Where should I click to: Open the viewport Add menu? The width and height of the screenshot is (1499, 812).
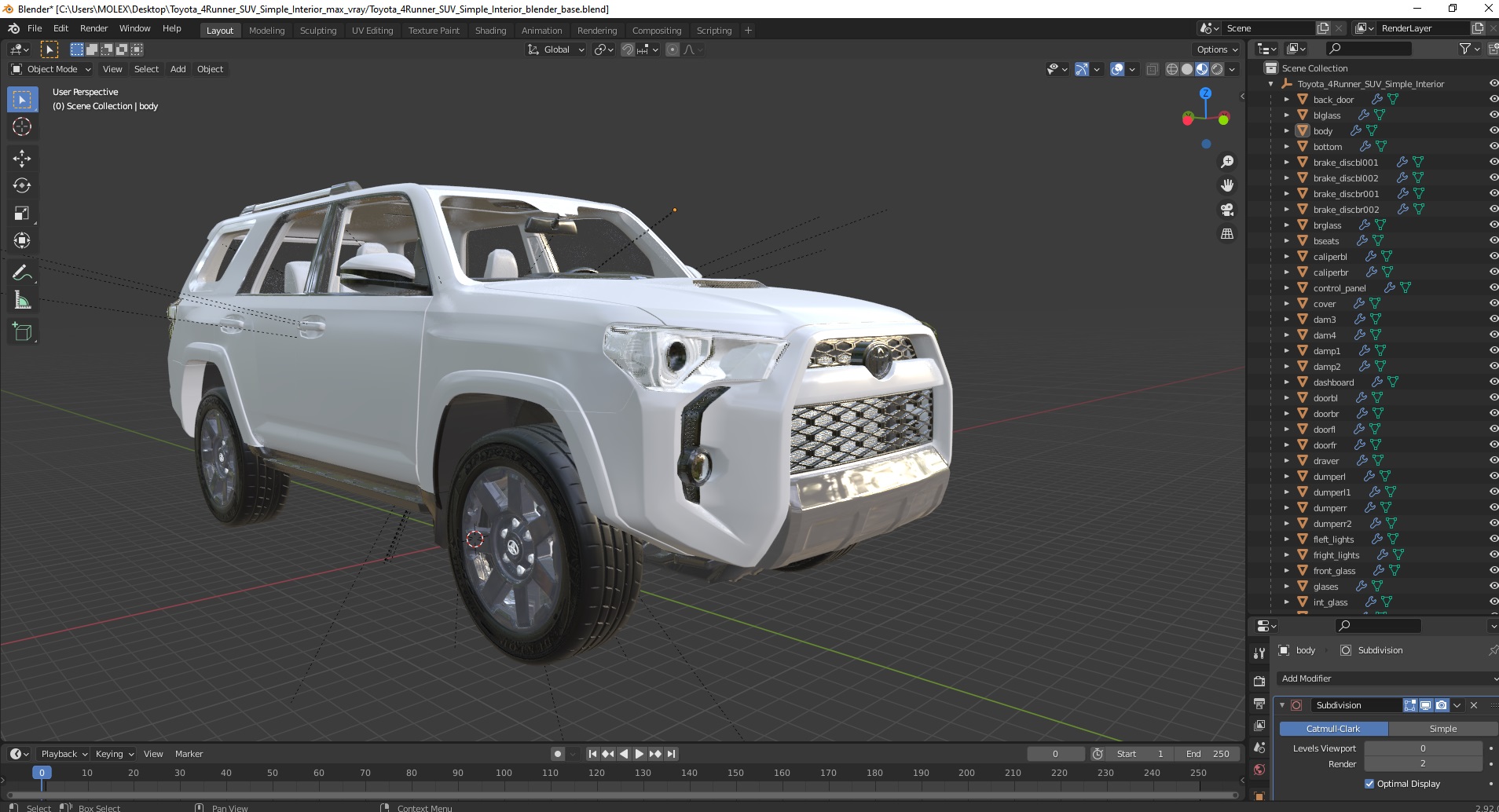point(178,69)
